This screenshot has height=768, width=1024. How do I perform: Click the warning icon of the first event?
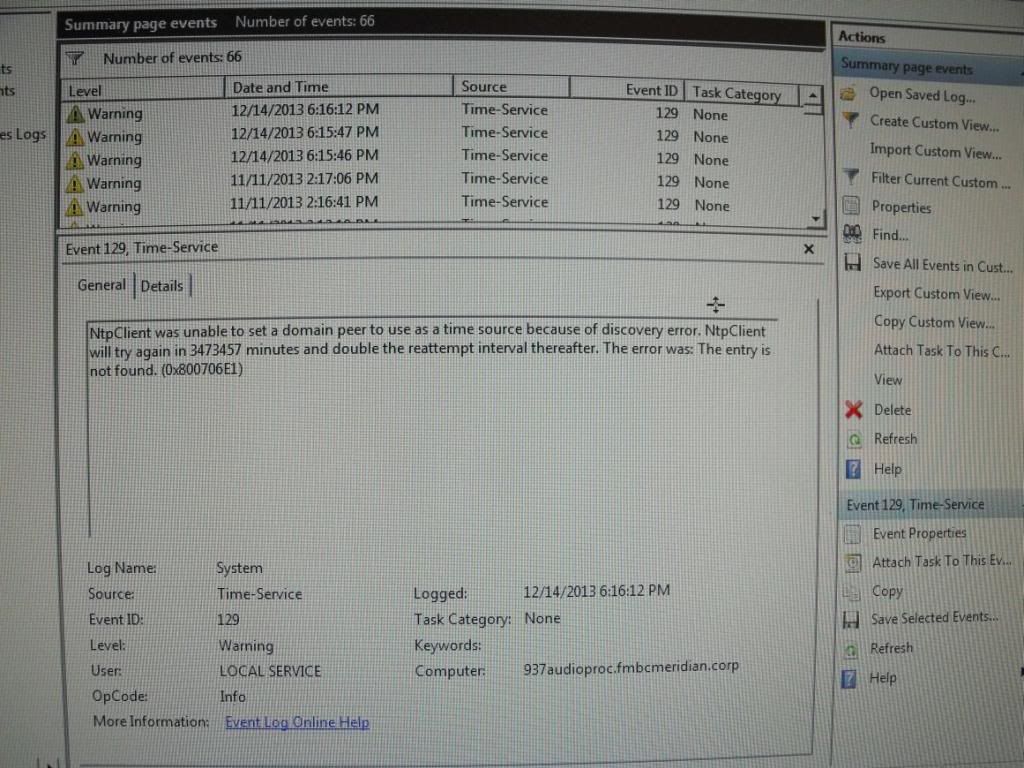(x=75, y=114)
